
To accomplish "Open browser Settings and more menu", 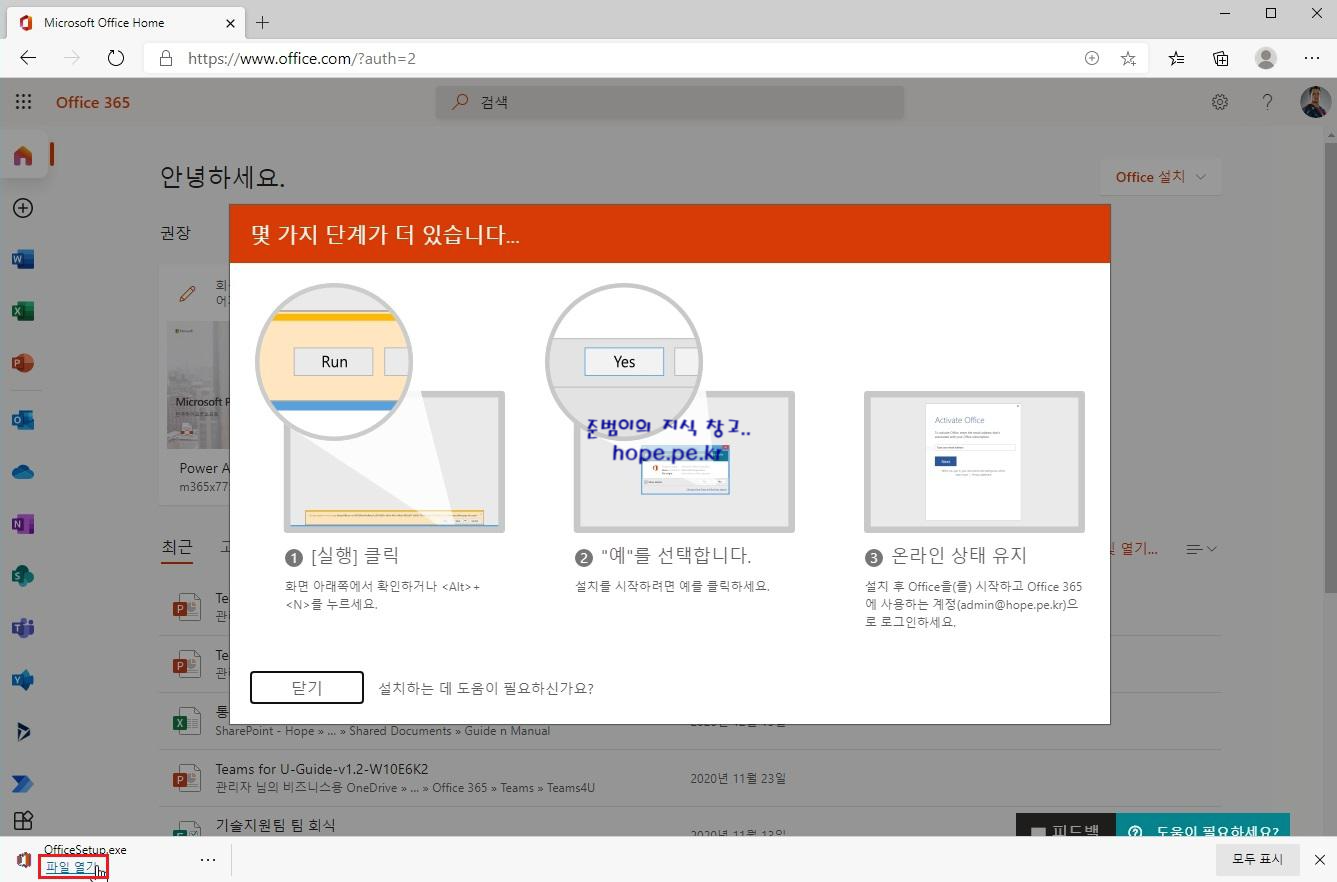I will click(1312, 58).
